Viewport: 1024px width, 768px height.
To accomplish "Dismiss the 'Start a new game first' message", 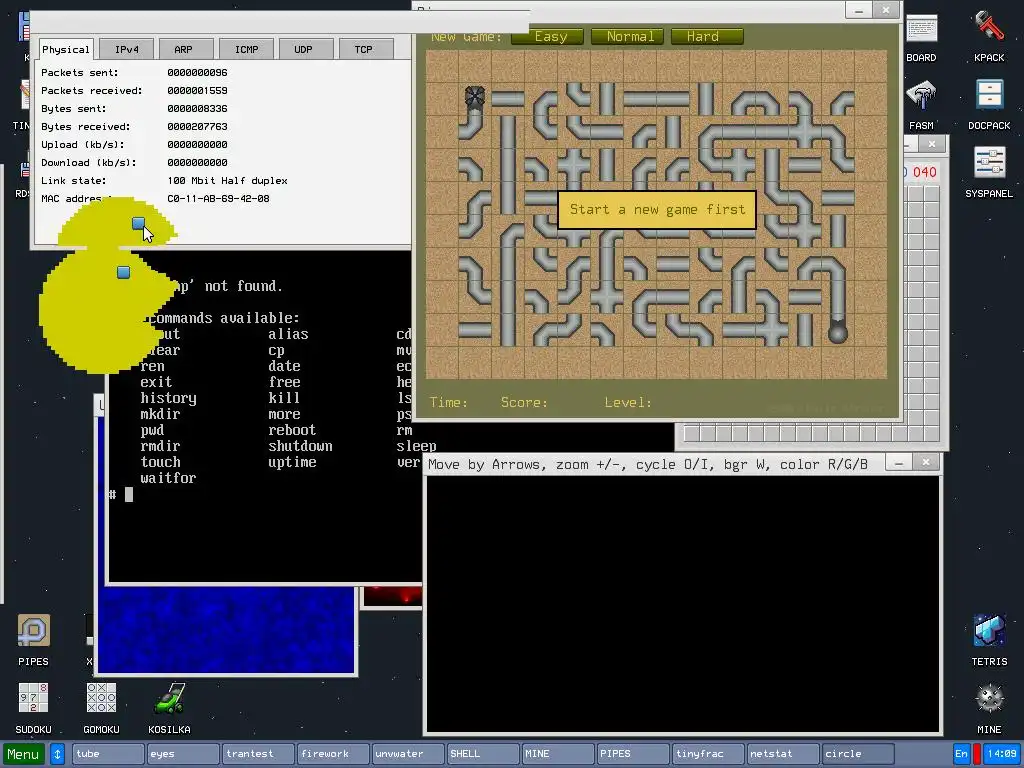I will 657,210.
